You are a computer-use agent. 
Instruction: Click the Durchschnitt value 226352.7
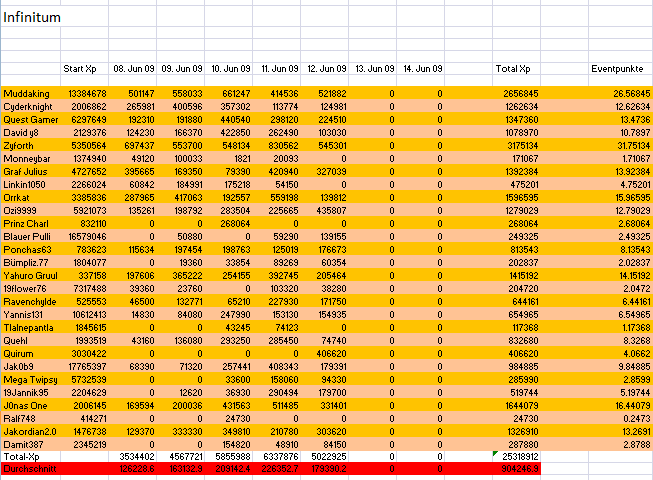280,469
